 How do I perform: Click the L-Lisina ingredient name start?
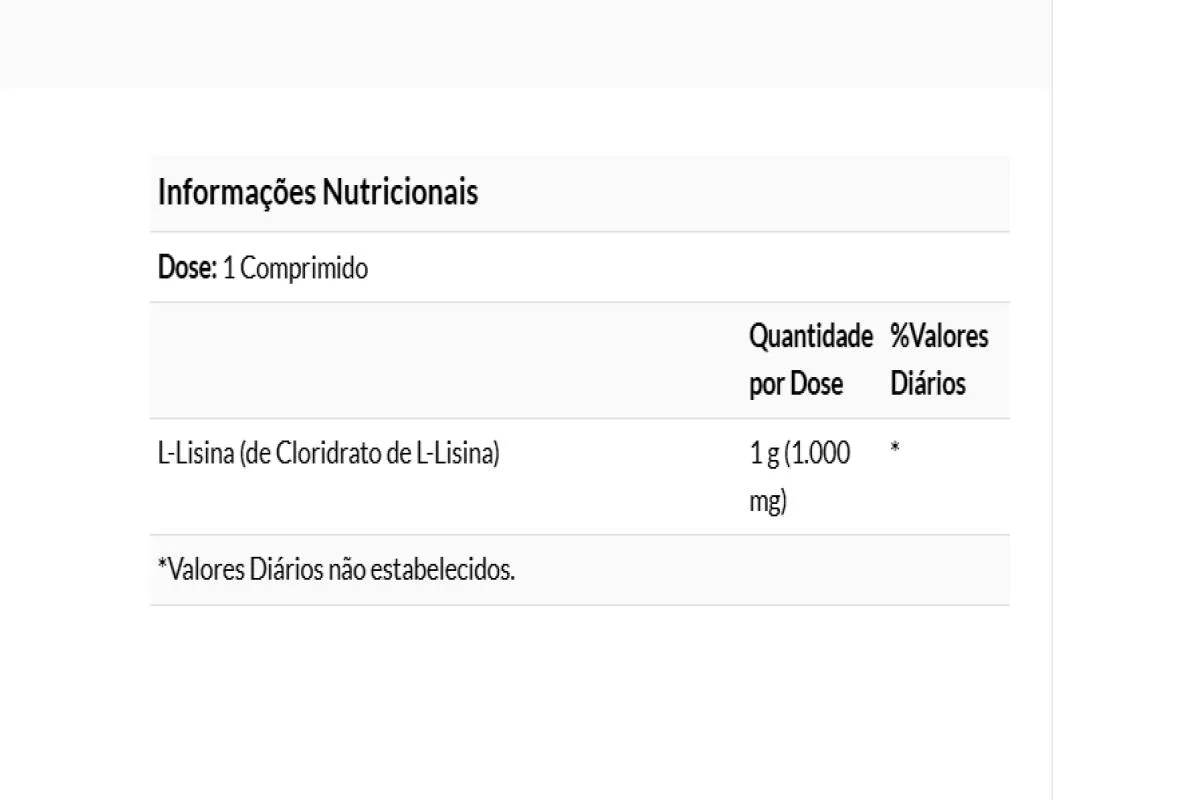point(195,454)
